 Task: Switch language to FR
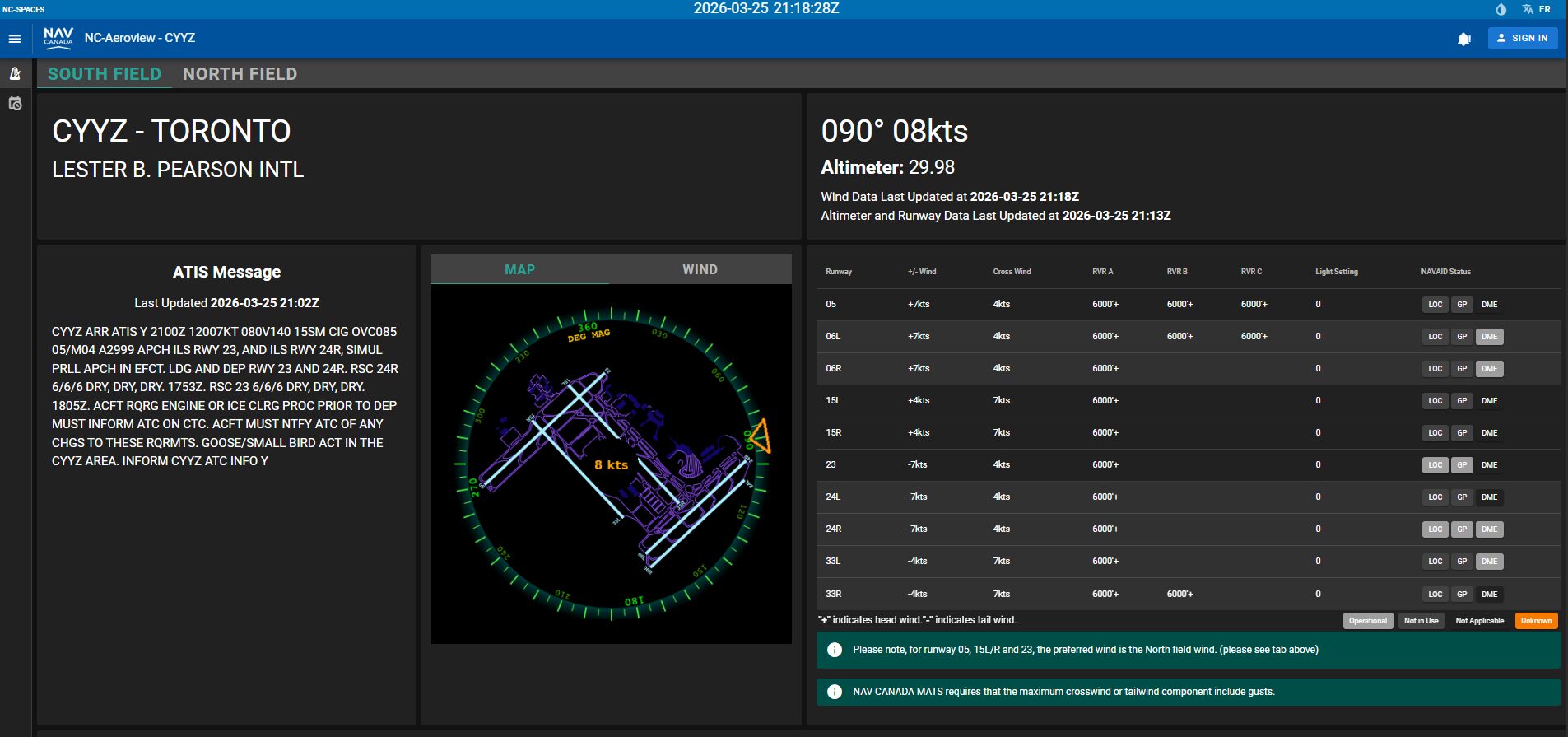tap(1545, 9)
